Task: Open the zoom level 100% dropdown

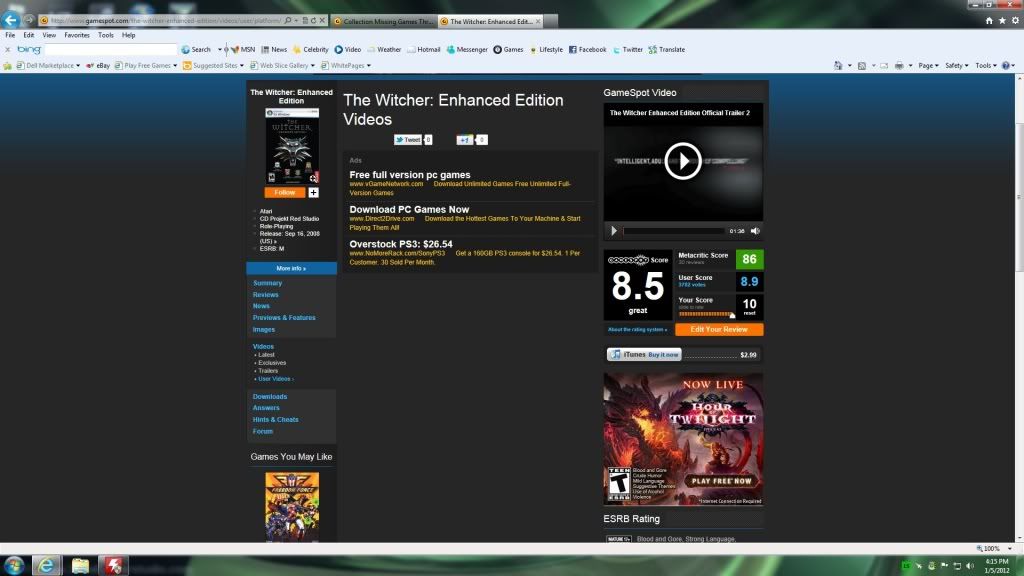Action: tap(1010, 549)
